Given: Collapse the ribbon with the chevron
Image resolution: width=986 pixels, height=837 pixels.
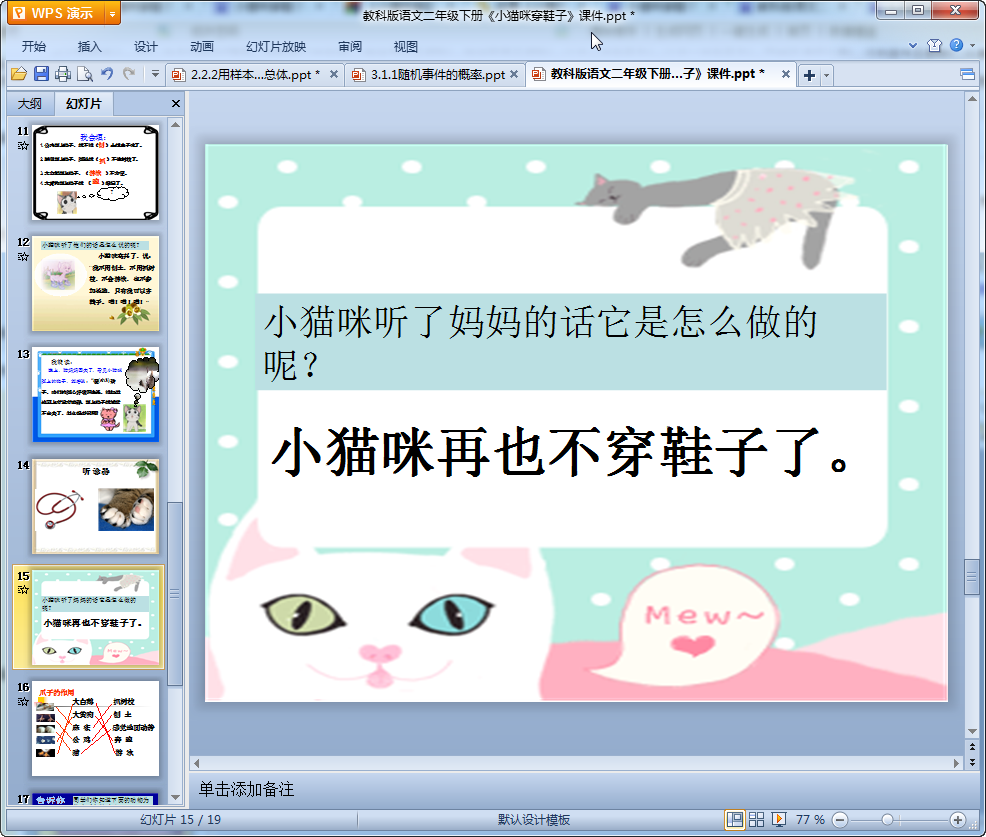Looking at the screenshot, I should pos(913,45).
